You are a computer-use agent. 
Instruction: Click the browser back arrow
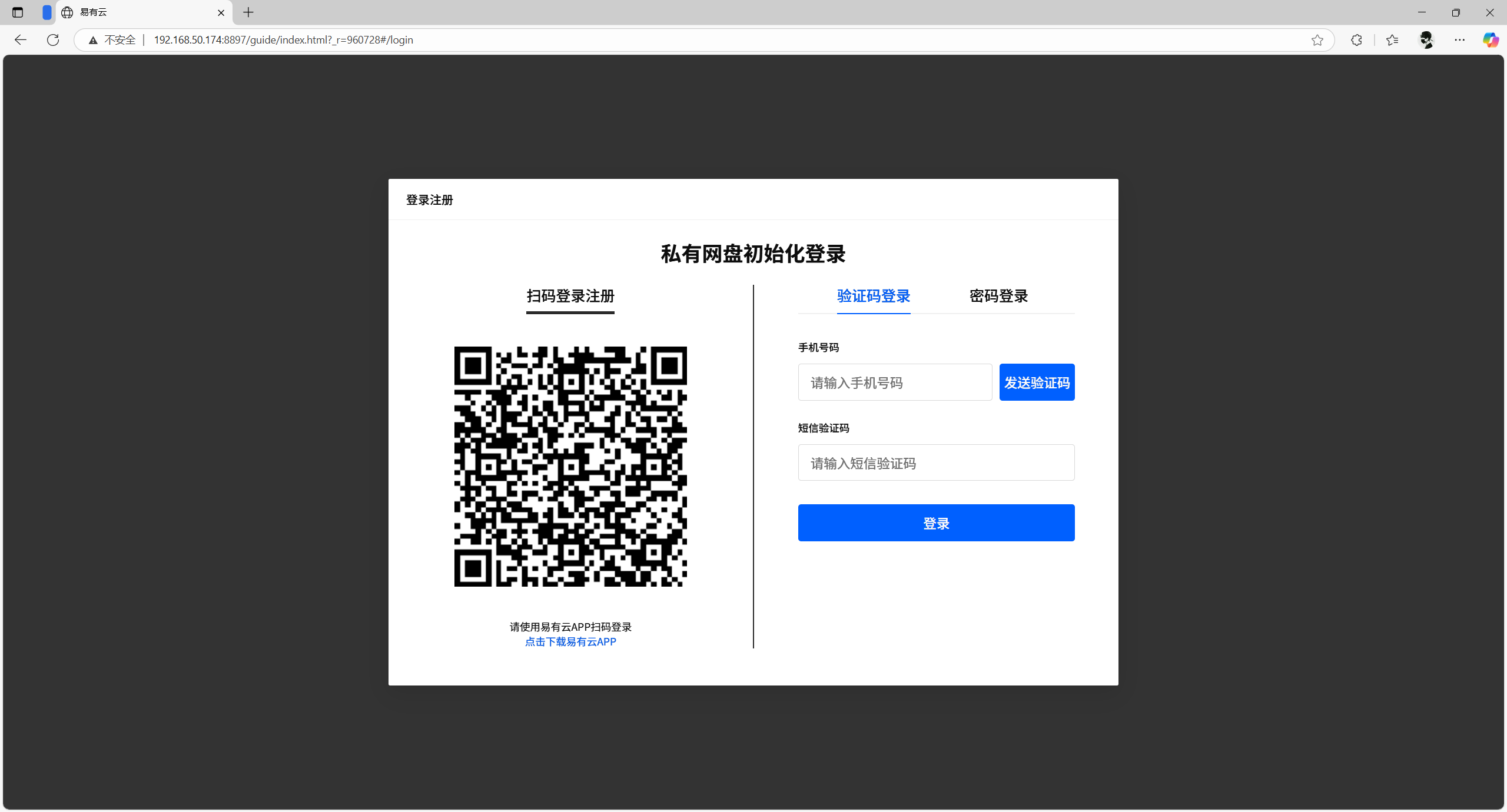(21, 39)
